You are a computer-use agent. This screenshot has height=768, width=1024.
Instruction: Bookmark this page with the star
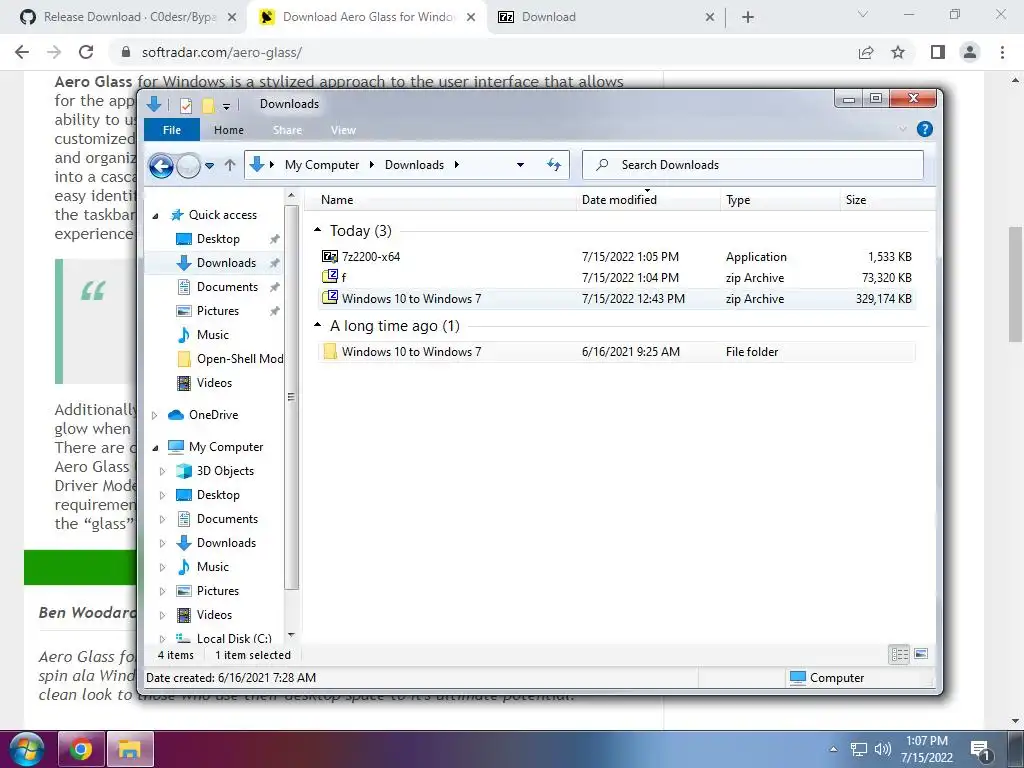[898, 52]
